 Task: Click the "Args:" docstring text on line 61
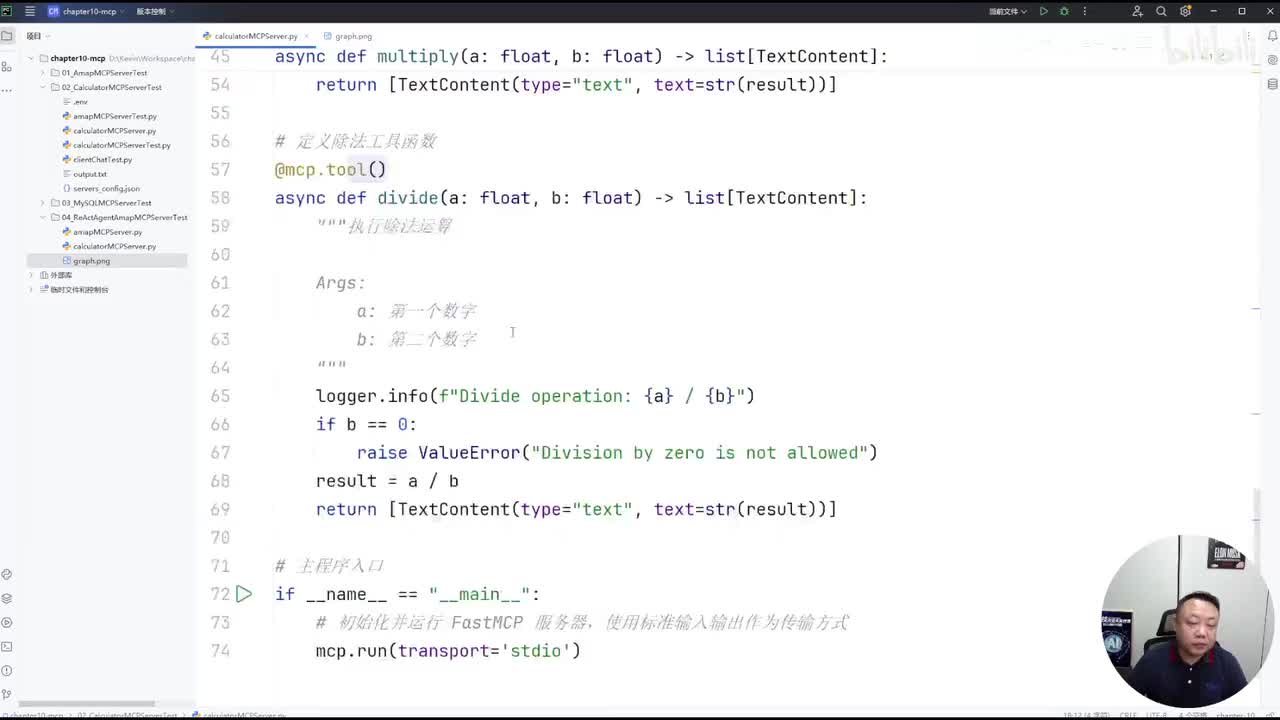click(x=341, y=283)
